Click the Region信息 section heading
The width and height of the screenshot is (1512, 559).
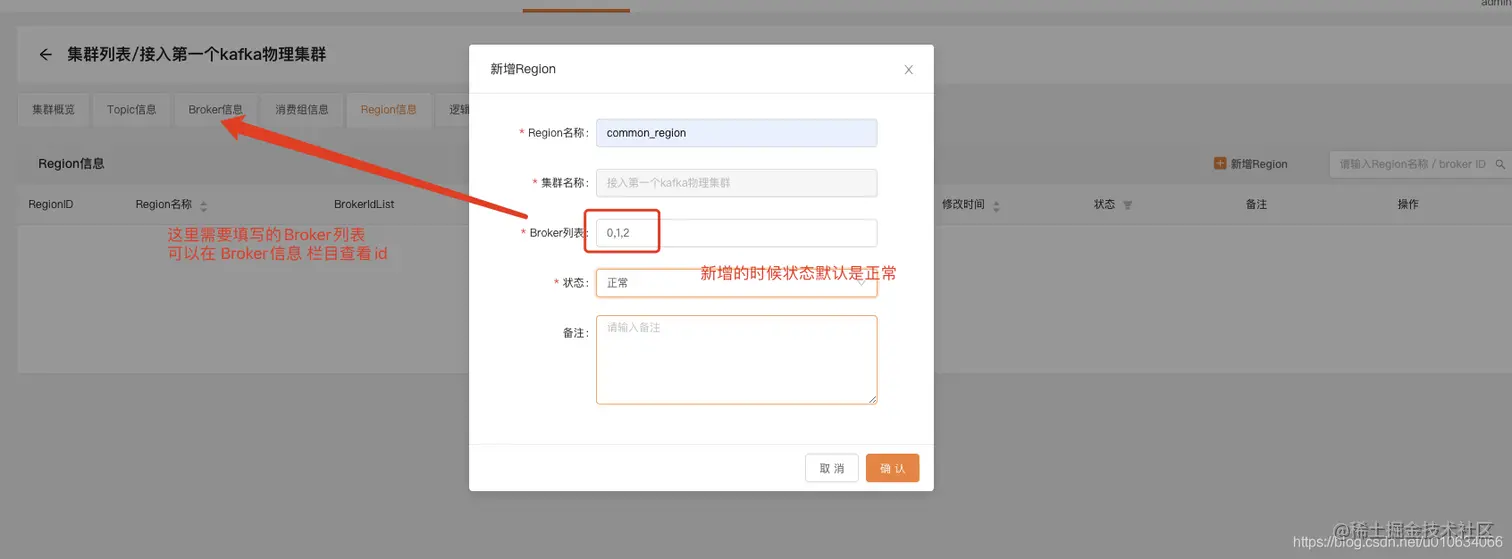coord(71,163)
